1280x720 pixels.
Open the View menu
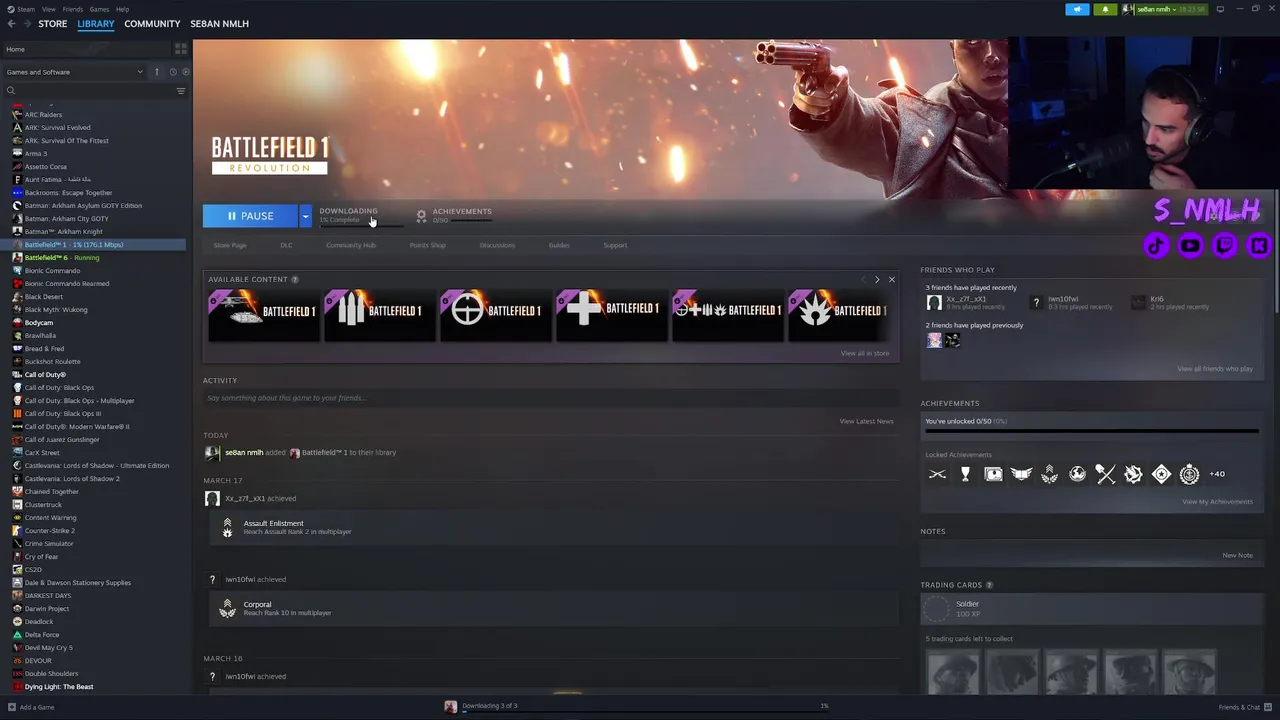[x=48, y=9]
